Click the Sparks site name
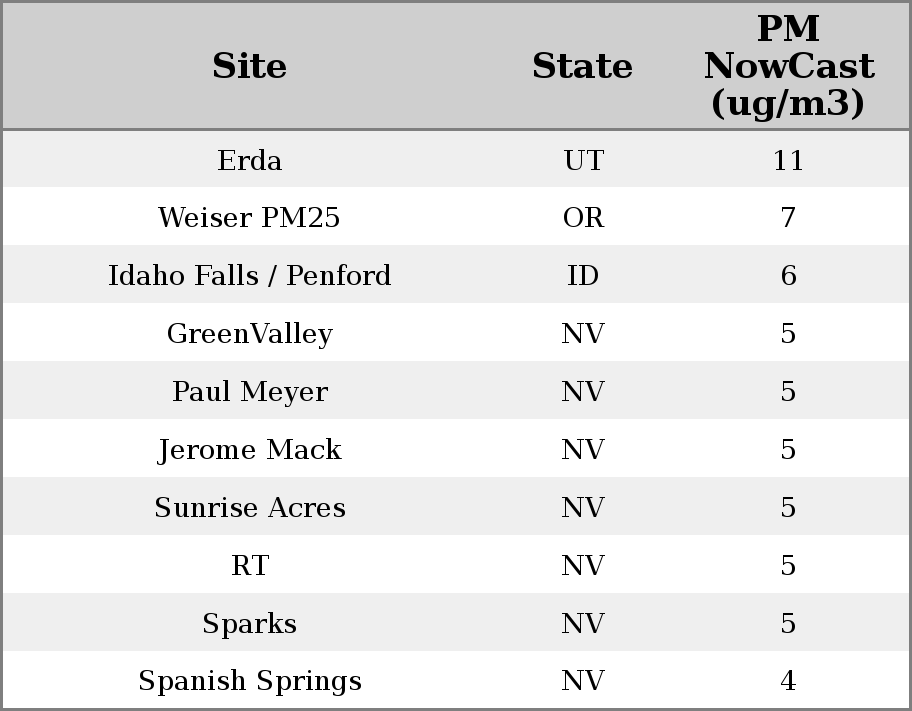Image resolution: width=912 pixels, height=711 pixels. click(250, 624)
